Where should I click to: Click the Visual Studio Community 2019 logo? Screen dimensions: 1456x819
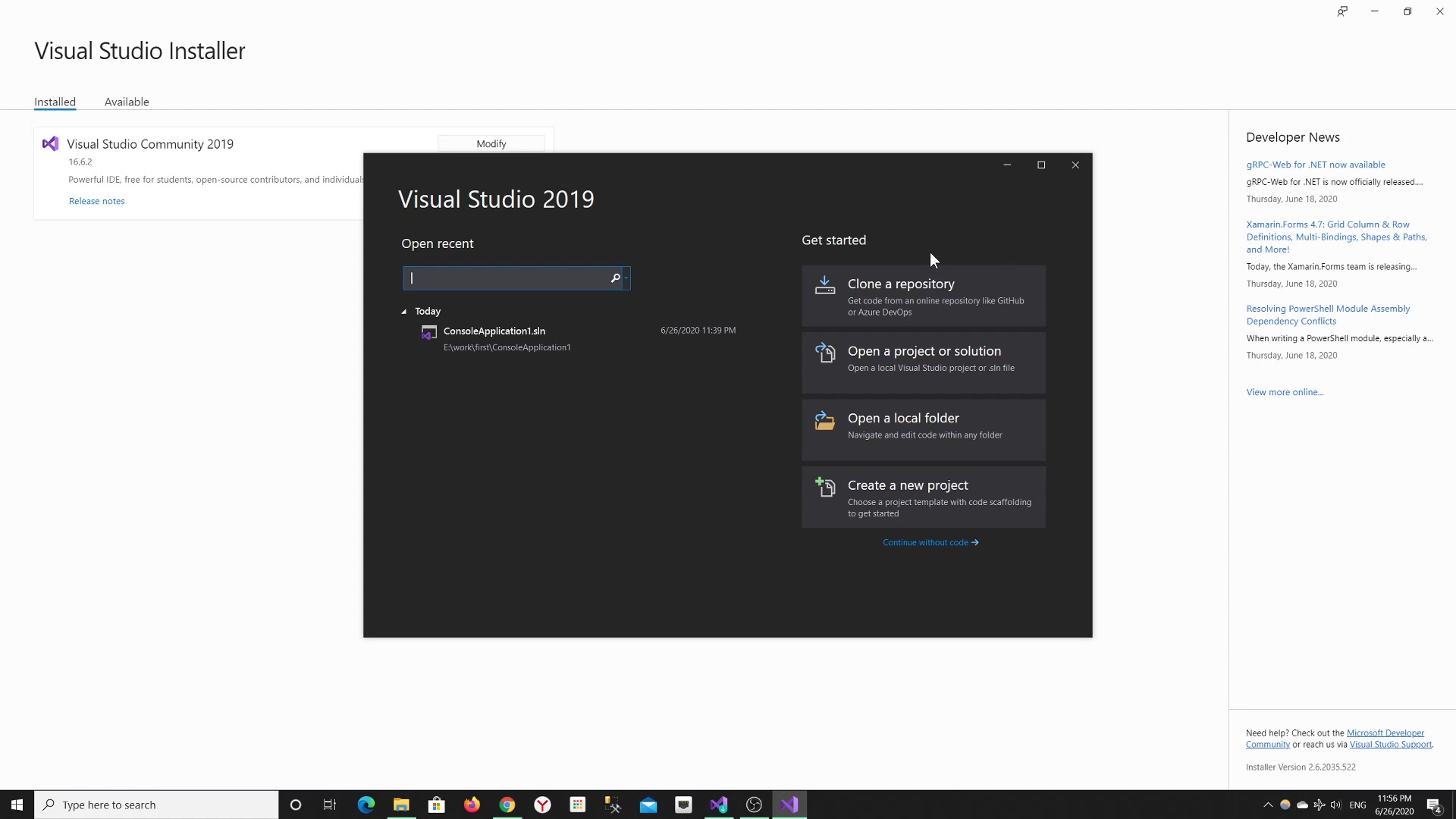pos(49,143)
